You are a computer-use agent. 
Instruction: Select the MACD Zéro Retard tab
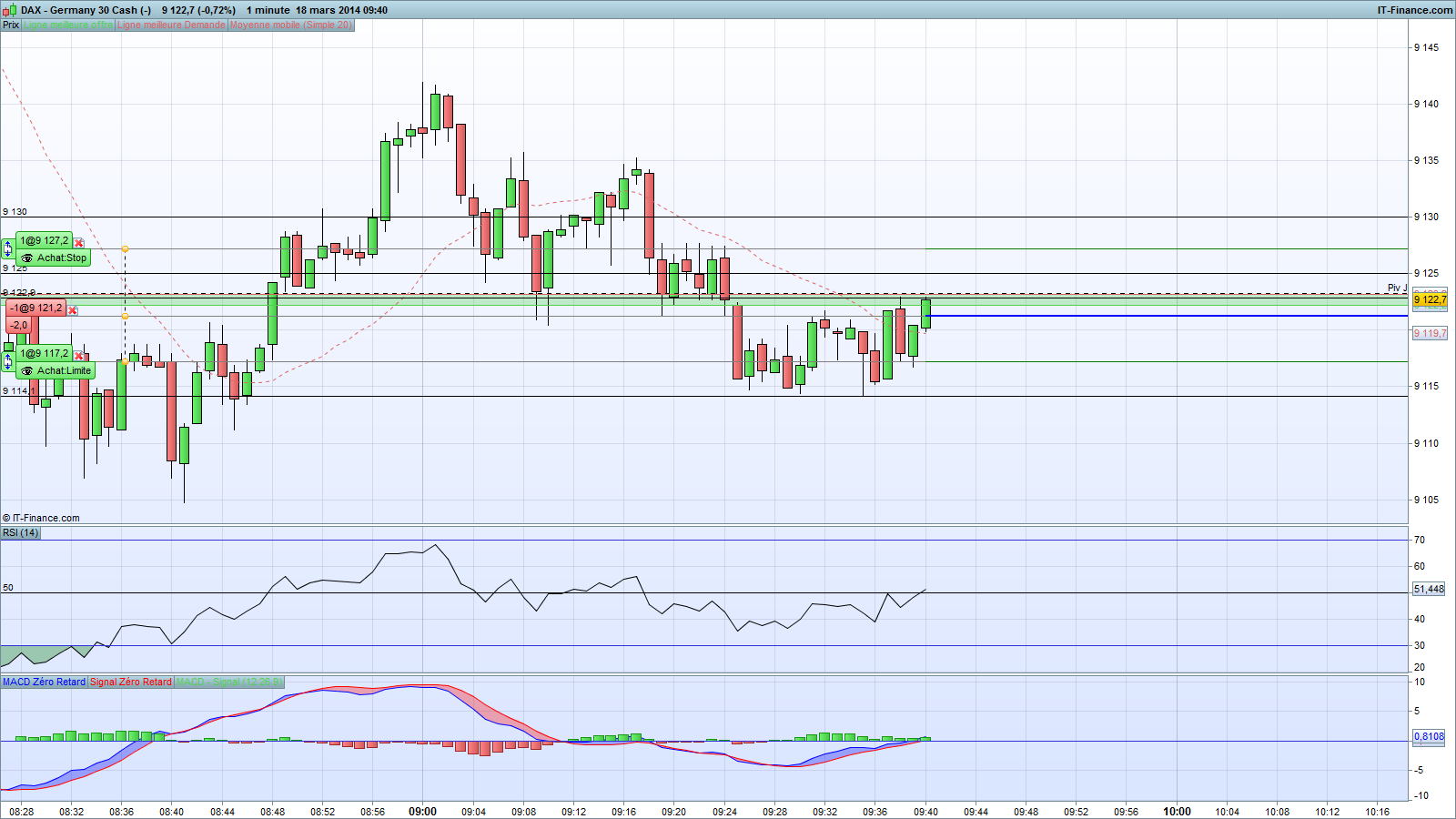click(x=44, y=682)
